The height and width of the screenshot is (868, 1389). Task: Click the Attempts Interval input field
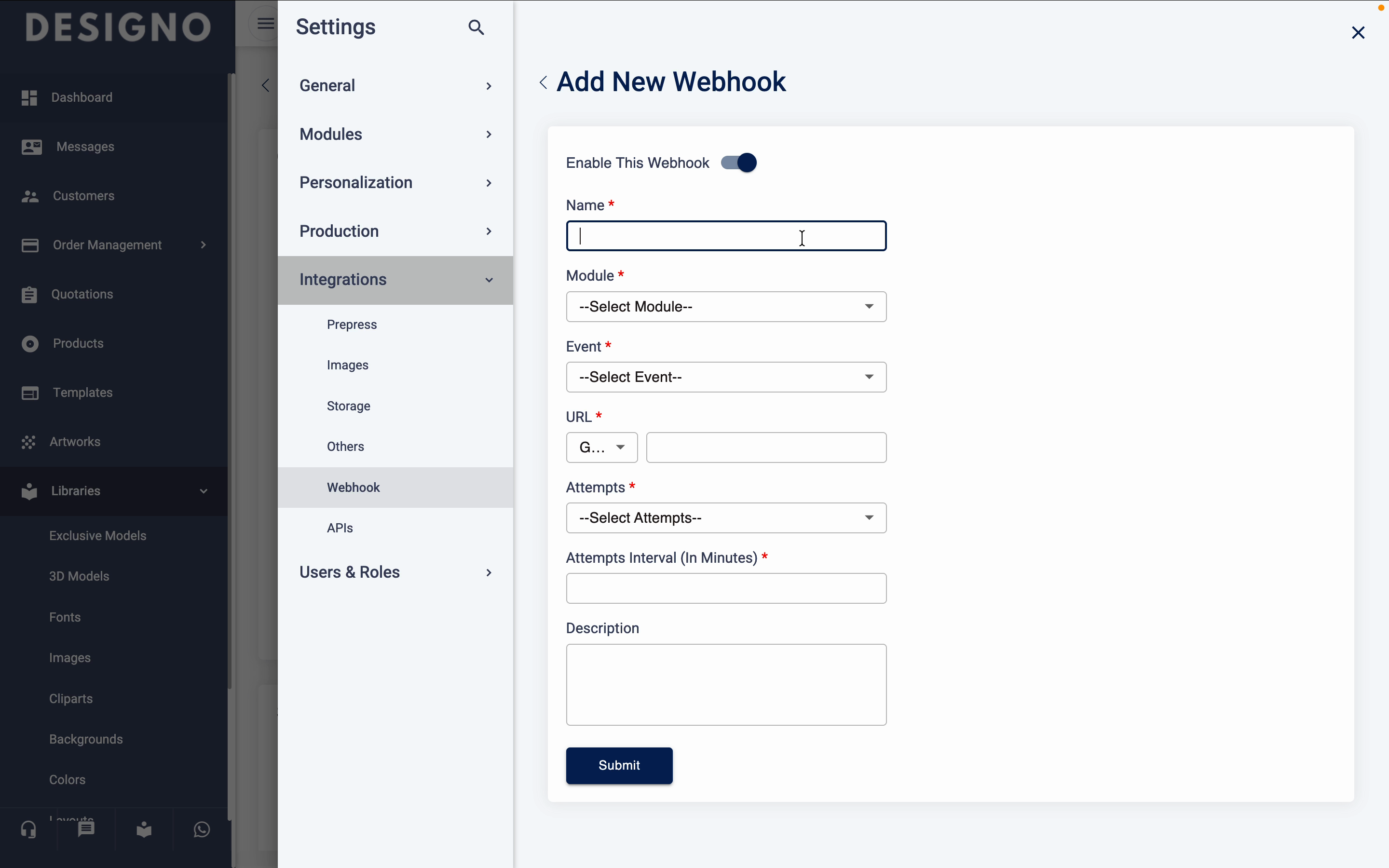725,588
